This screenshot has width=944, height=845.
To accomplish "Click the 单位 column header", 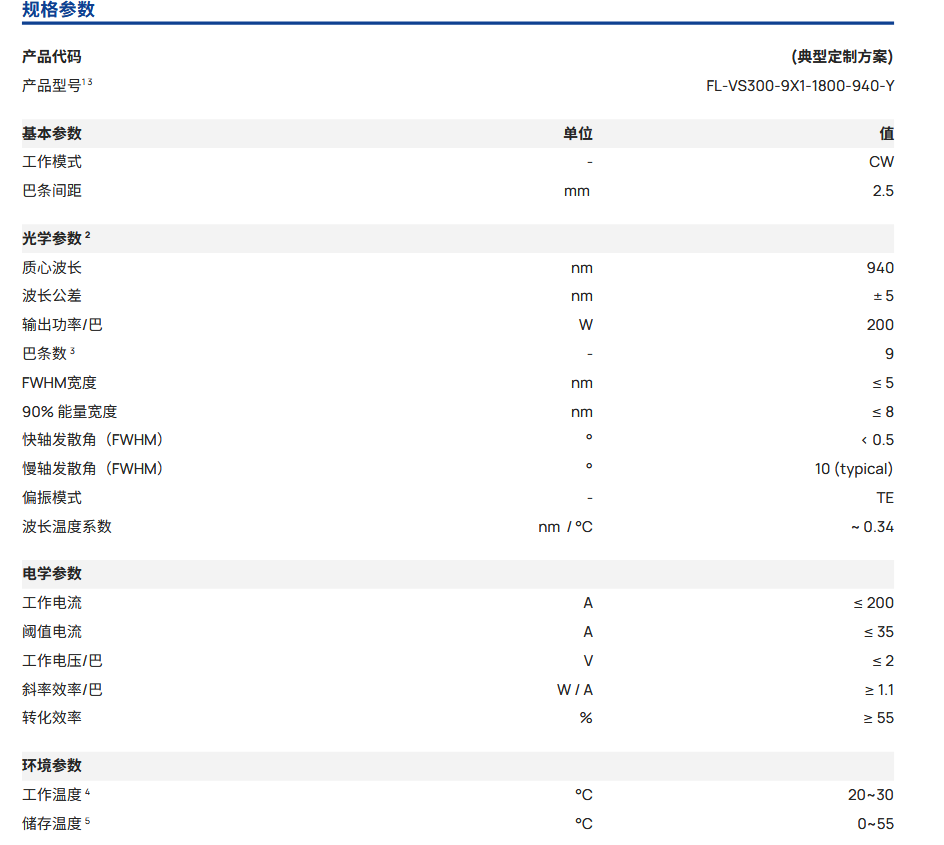I will point(577,133).
